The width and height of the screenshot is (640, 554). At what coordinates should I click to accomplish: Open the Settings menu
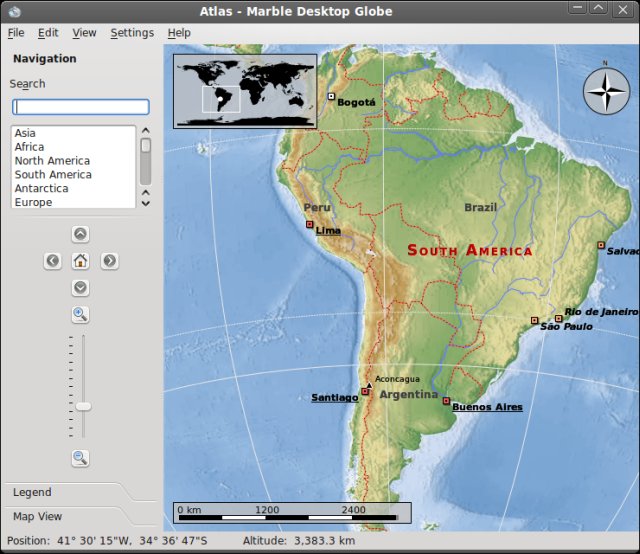(x=132, y=33)
